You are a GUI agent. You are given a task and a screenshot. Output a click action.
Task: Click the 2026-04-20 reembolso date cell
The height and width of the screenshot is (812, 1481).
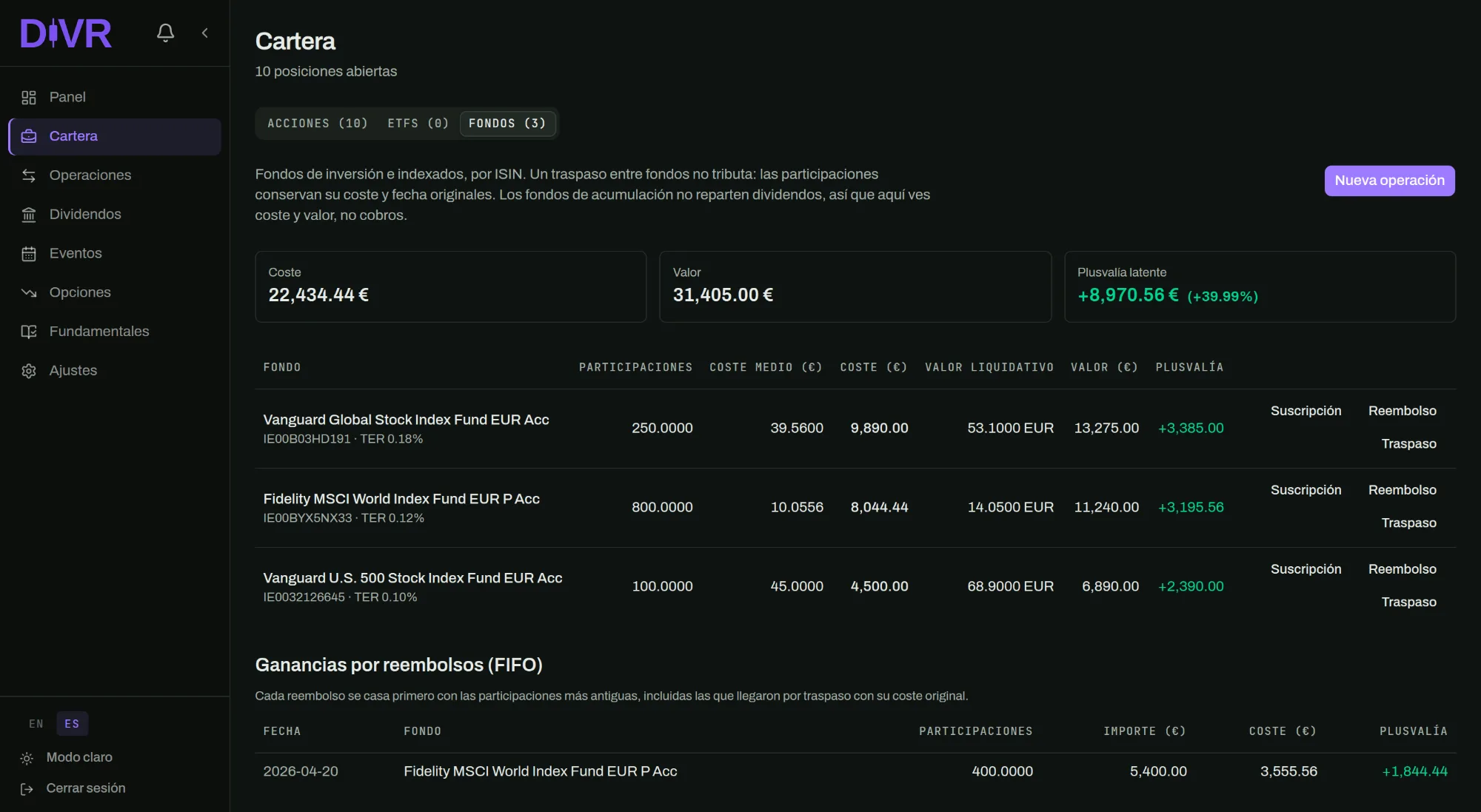pyautogui.click(x=301, y=771)
